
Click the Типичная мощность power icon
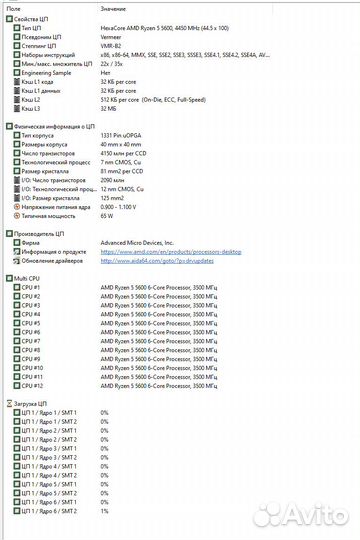[x=17, y=216]
